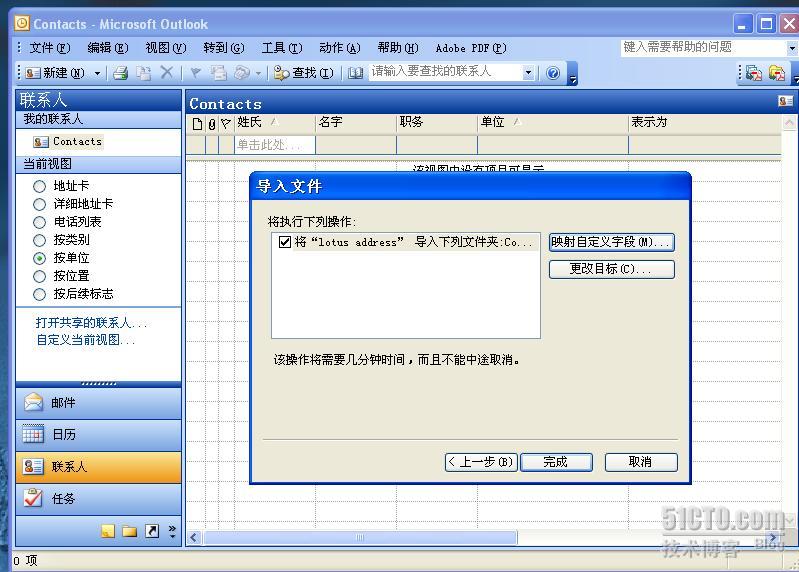This screenshot has width=799, height=572.
Task: Open the Tasks navigation pane button
Action: coord(98,498)
